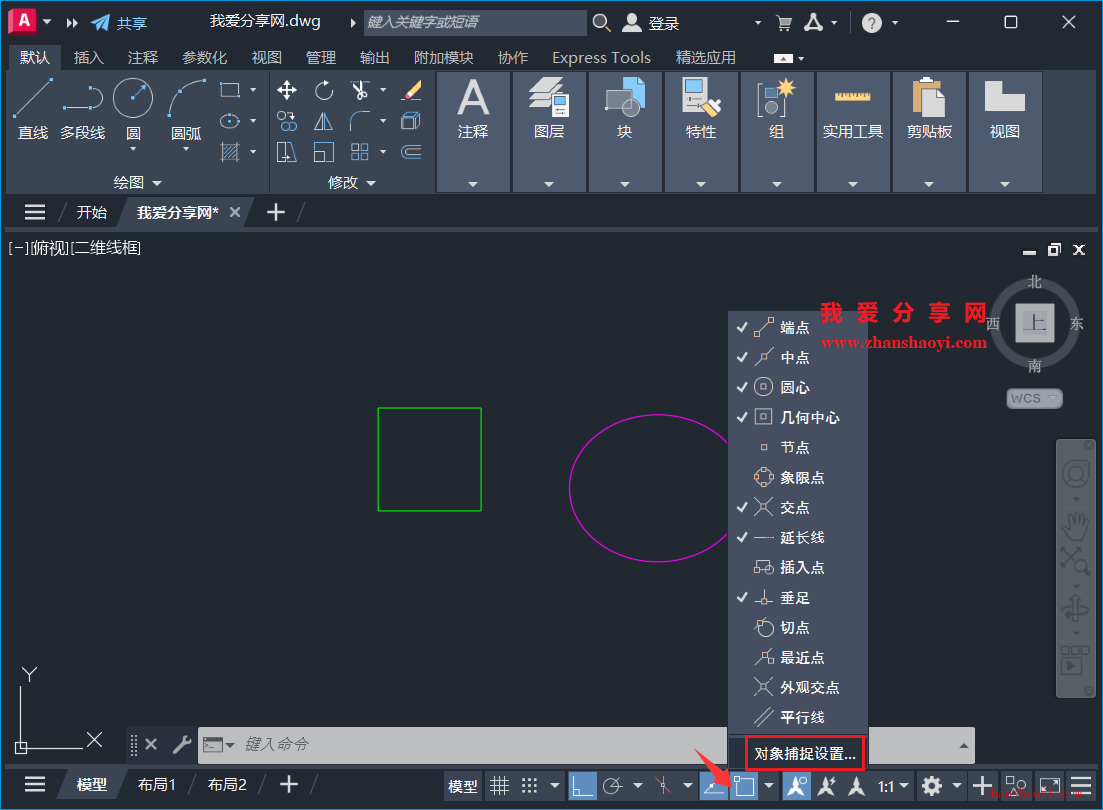The image size is (1103, 810).
Task: Switch to the Express Tools ribbon tab
Action: tap(601, 58)
